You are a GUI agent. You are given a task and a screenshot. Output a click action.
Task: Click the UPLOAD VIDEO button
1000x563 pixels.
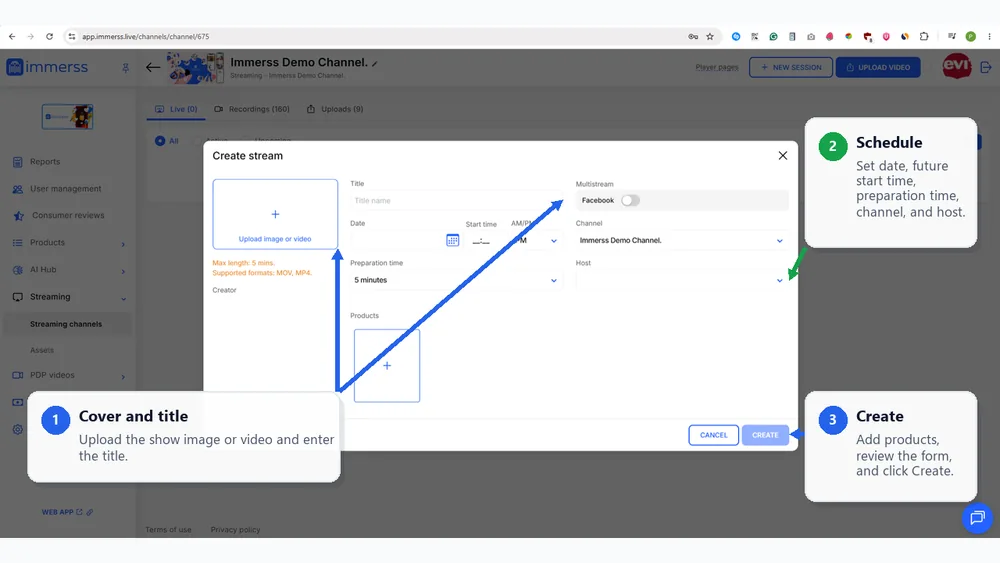[x=878, y=67]
